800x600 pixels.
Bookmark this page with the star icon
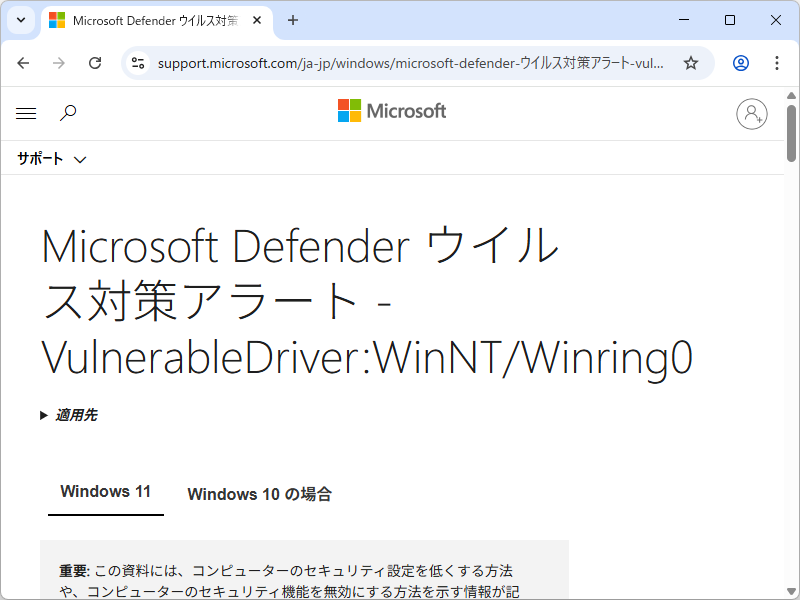coord(691,62)
